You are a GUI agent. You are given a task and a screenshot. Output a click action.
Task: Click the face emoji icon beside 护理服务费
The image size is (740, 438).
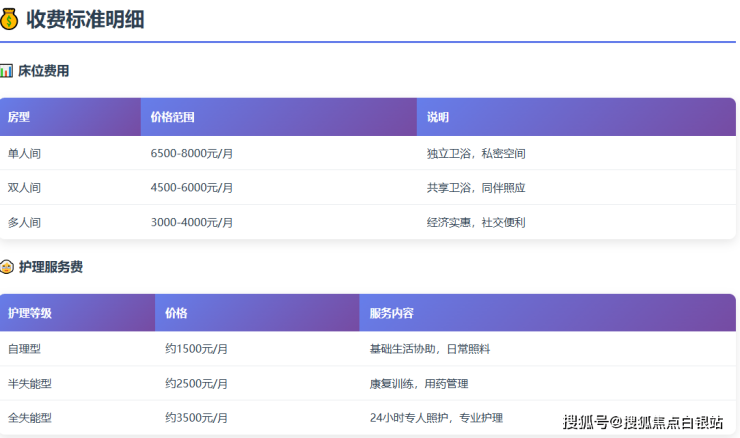(x=7, y=267)
